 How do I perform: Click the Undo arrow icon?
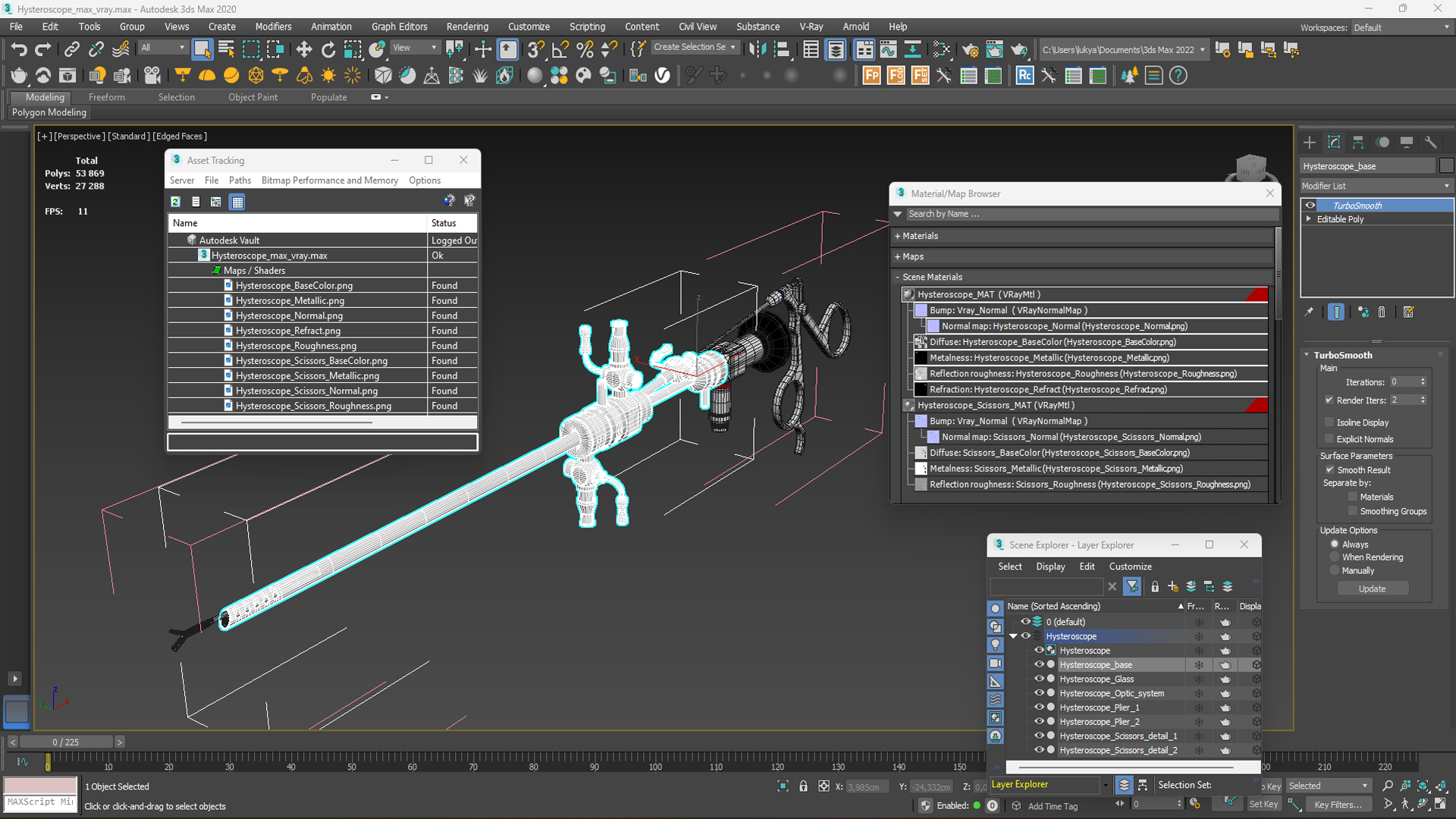pos(18,49)
